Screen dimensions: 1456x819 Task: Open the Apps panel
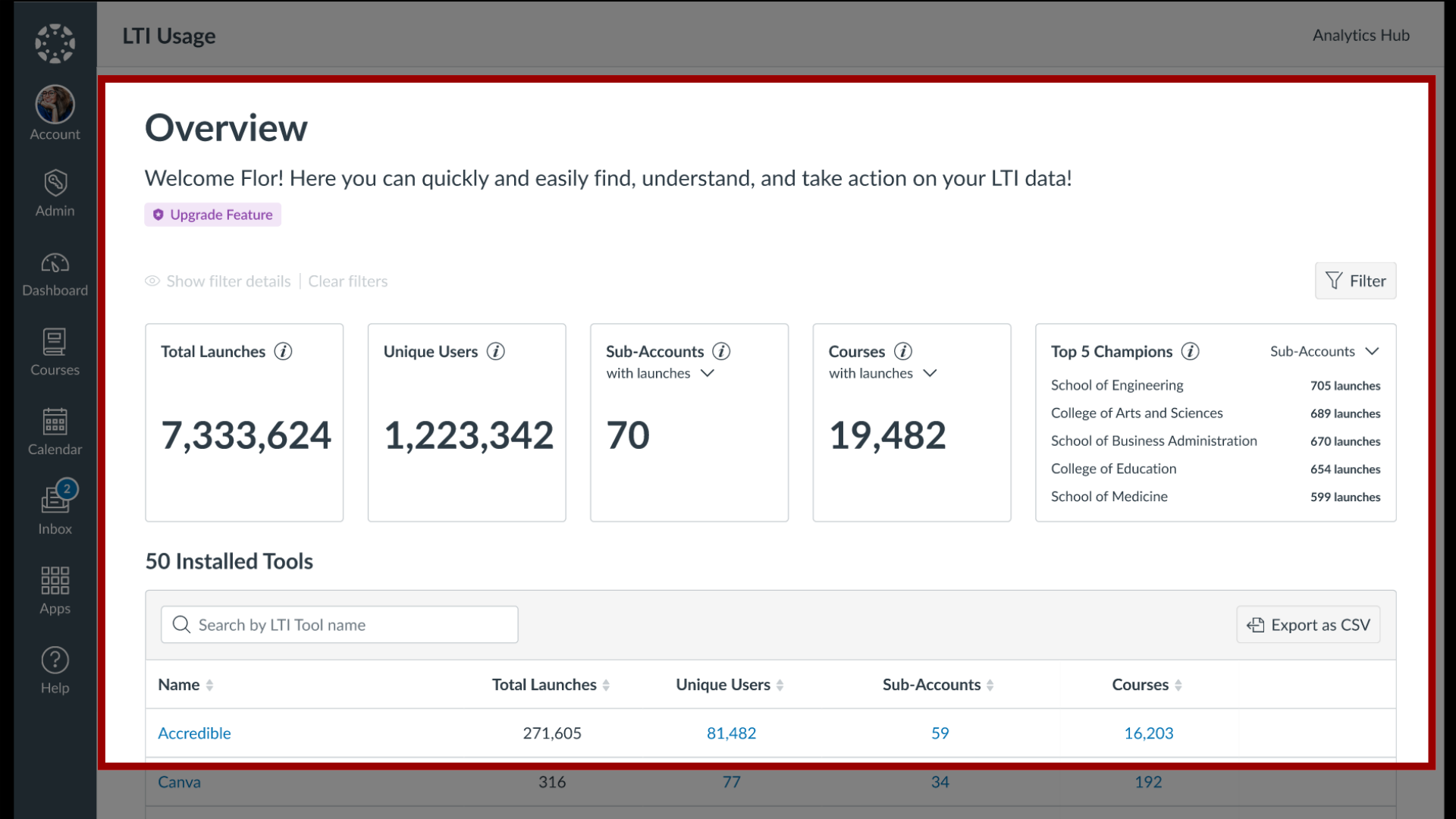(x=53, y=589)
